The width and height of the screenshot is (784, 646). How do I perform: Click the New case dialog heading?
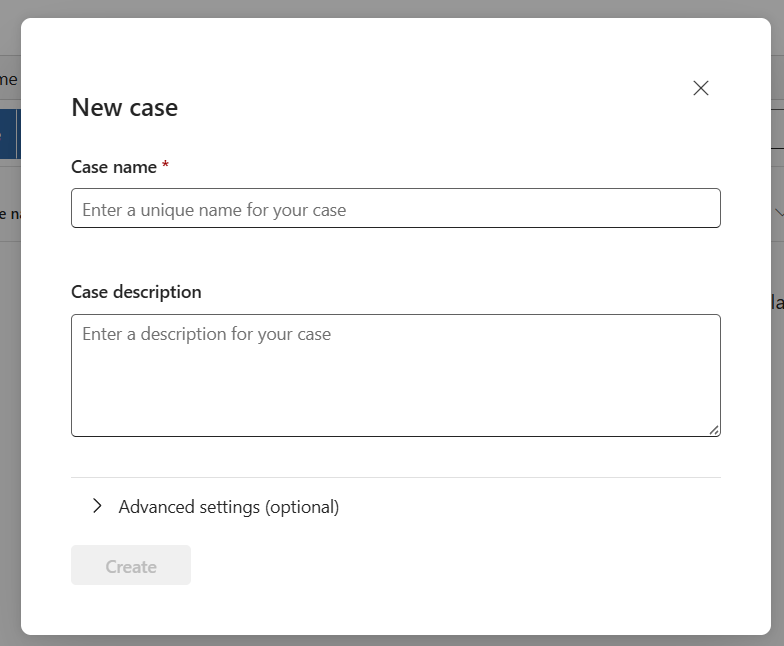click(x=124, y=108)
